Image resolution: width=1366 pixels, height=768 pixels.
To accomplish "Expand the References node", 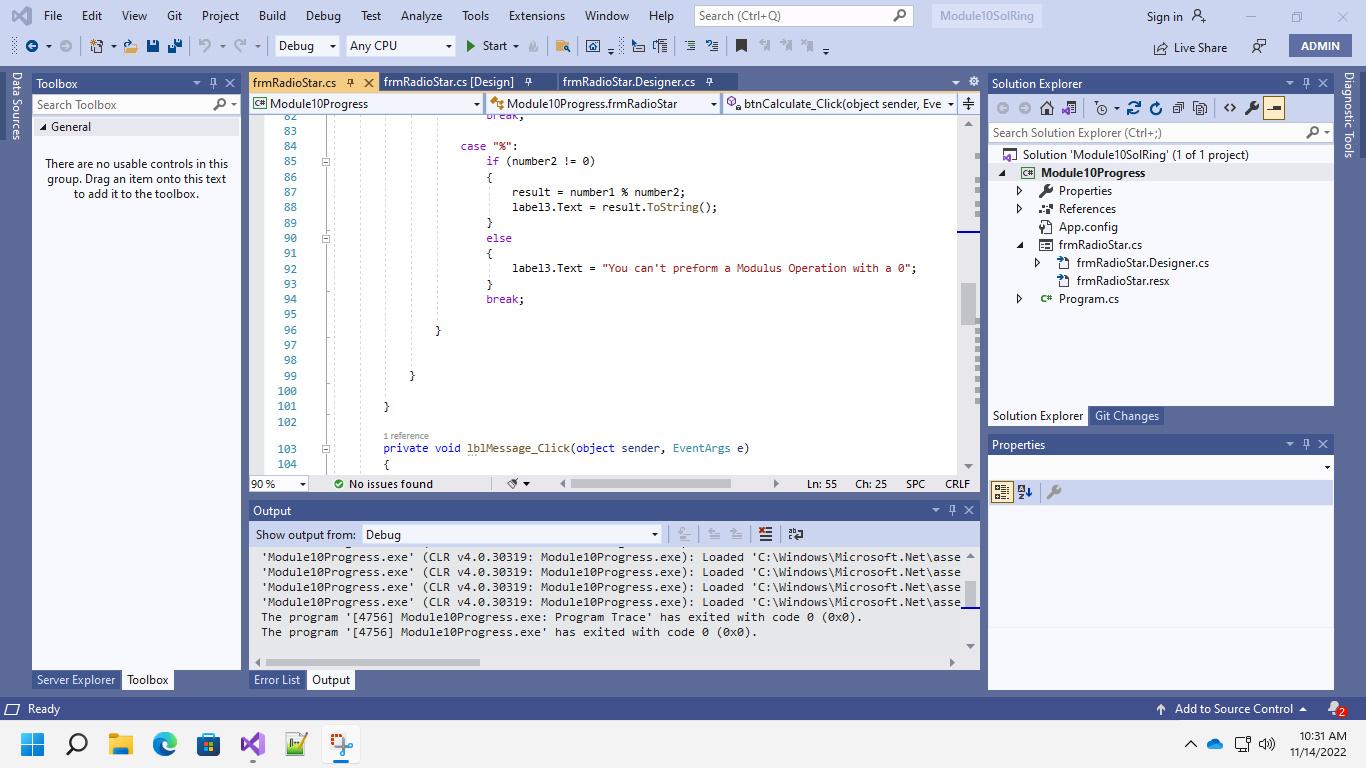I will tap(1019, 209).
